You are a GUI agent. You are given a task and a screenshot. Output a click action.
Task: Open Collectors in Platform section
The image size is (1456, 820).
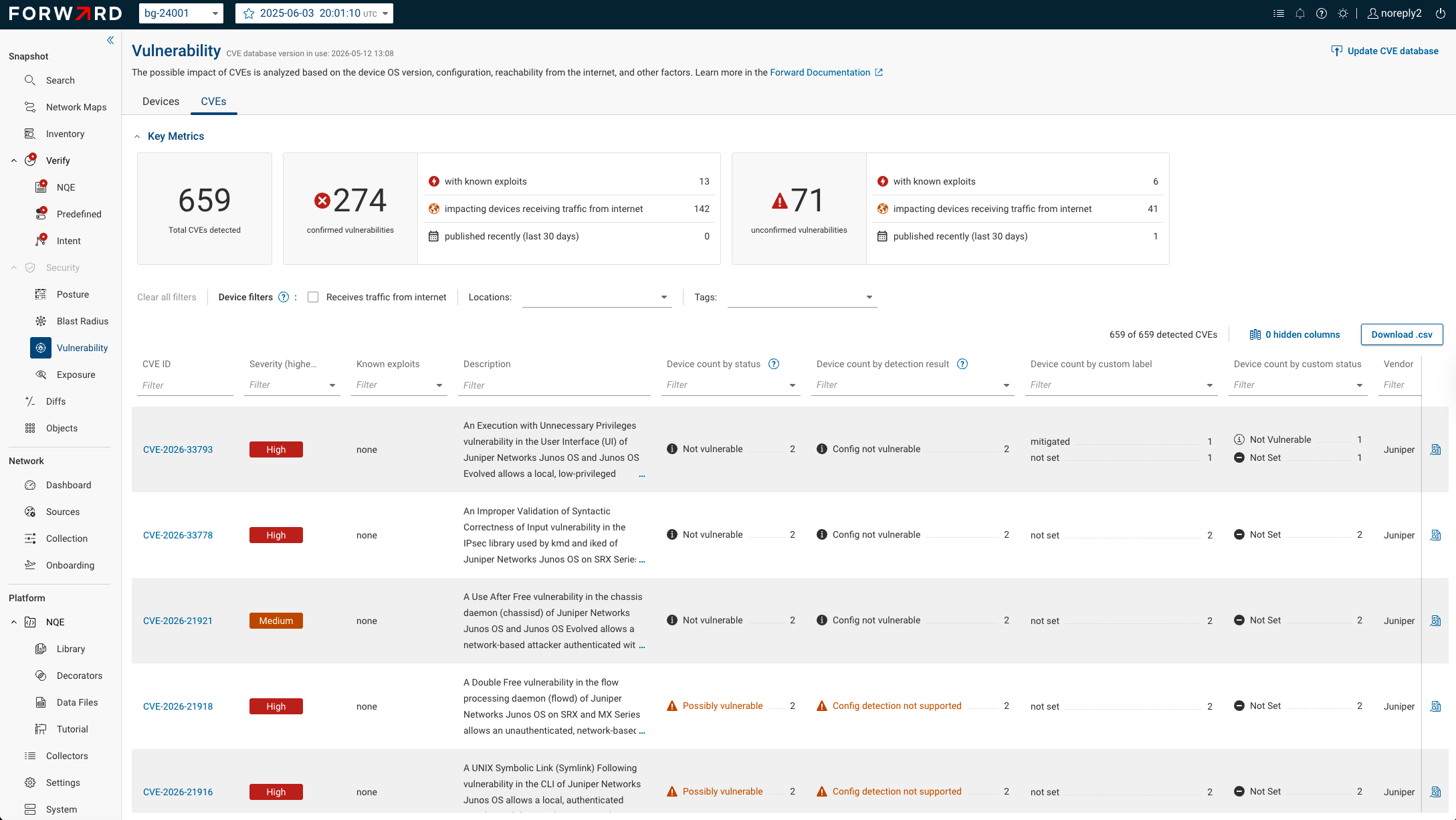pyautogui.click(x=67, y=756)
